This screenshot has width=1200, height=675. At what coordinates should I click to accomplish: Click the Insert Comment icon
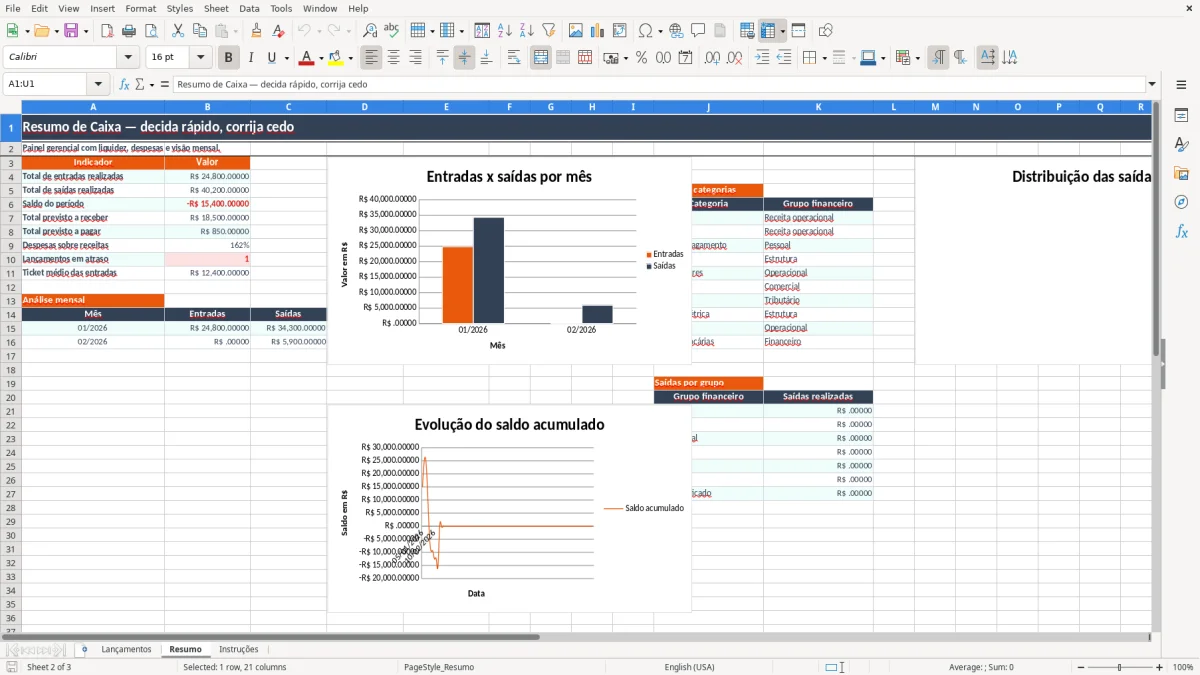[x=699, y=31]
